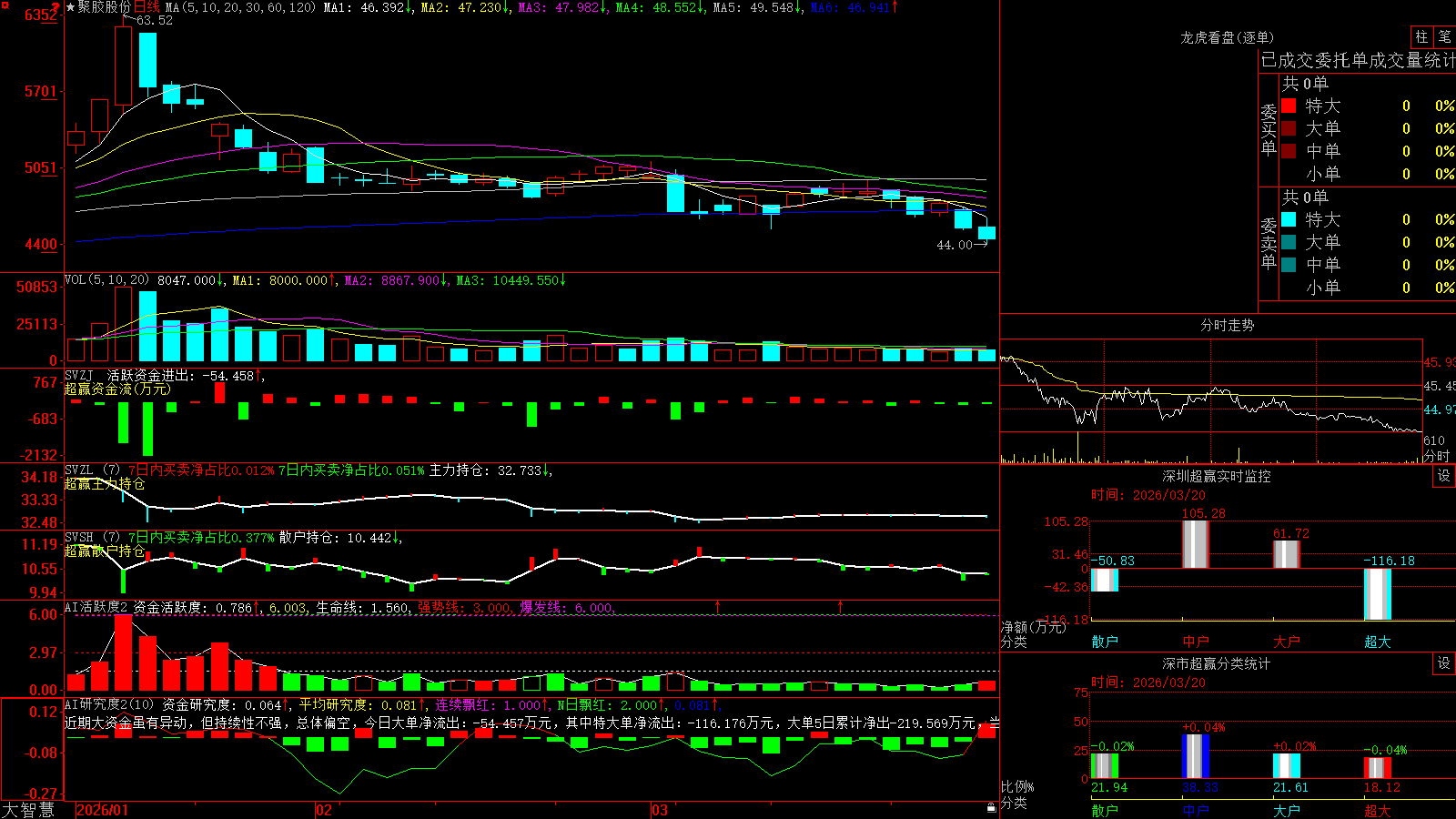The image size is (1456, 819).
Task: Click the teal 大单 sell-order swatch
Action: (x=1289, y=242)
